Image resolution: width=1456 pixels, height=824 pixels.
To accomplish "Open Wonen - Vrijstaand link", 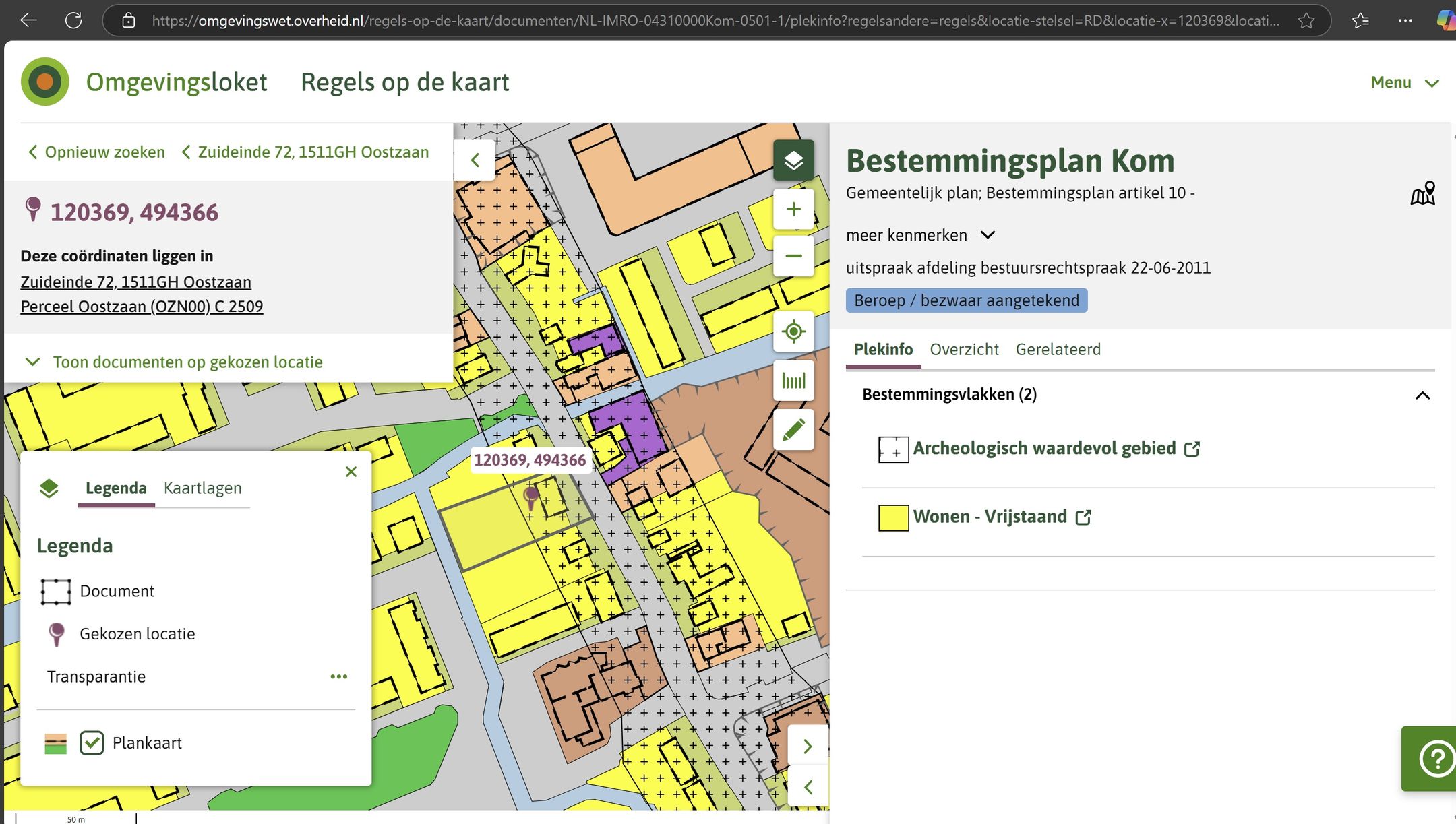I will pos(990,517).
